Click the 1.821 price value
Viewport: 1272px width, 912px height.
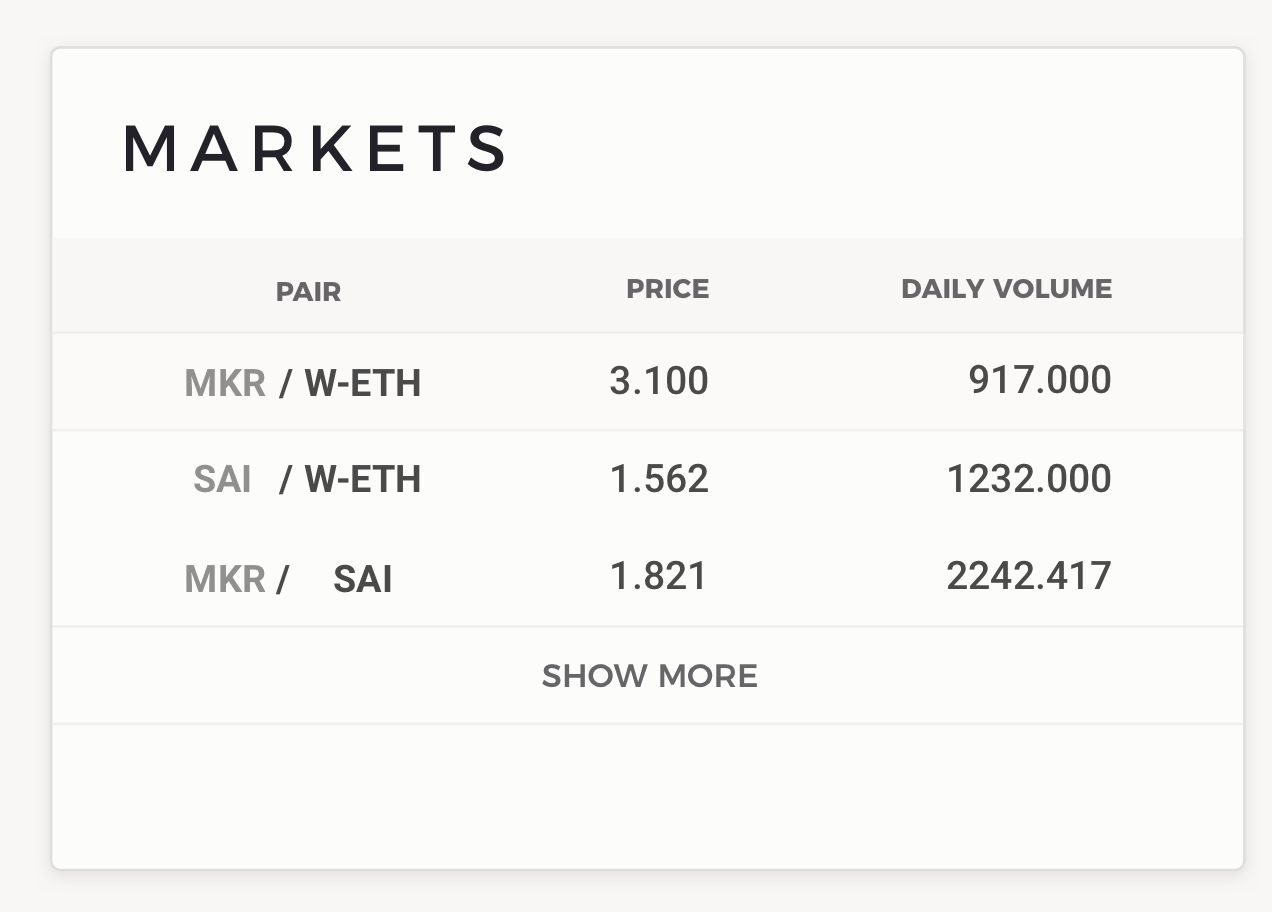[x=659, y=576]
